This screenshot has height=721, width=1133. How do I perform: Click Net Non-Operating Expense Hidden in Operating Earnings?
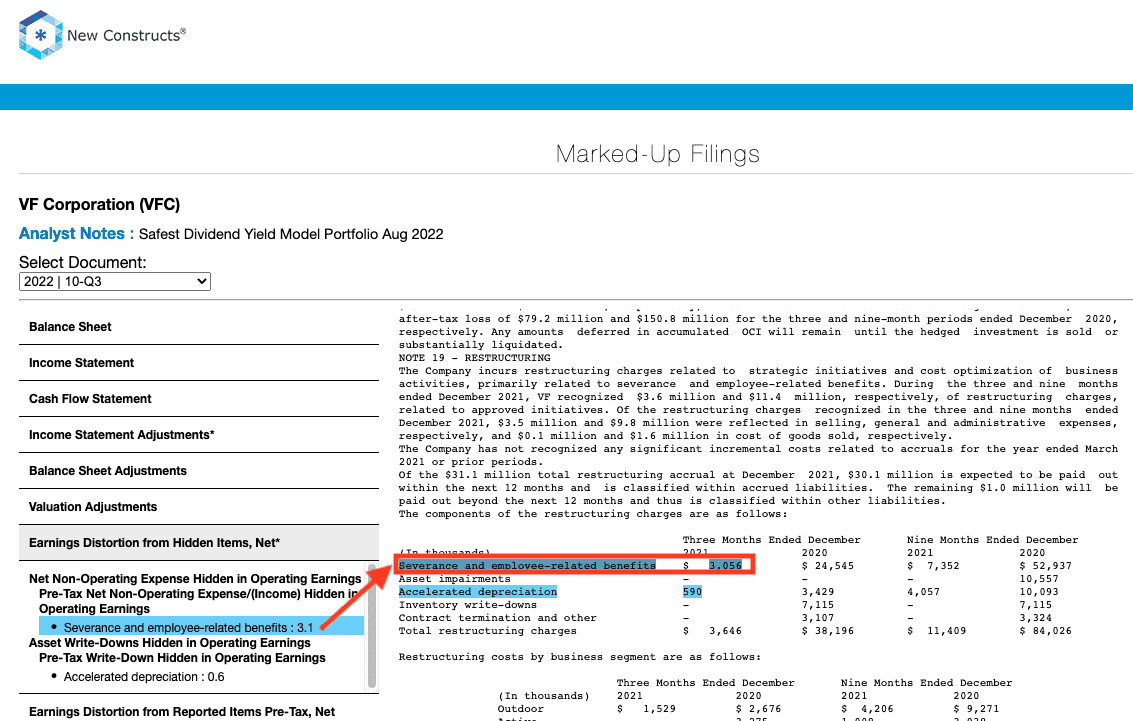(x=195, y=579)
